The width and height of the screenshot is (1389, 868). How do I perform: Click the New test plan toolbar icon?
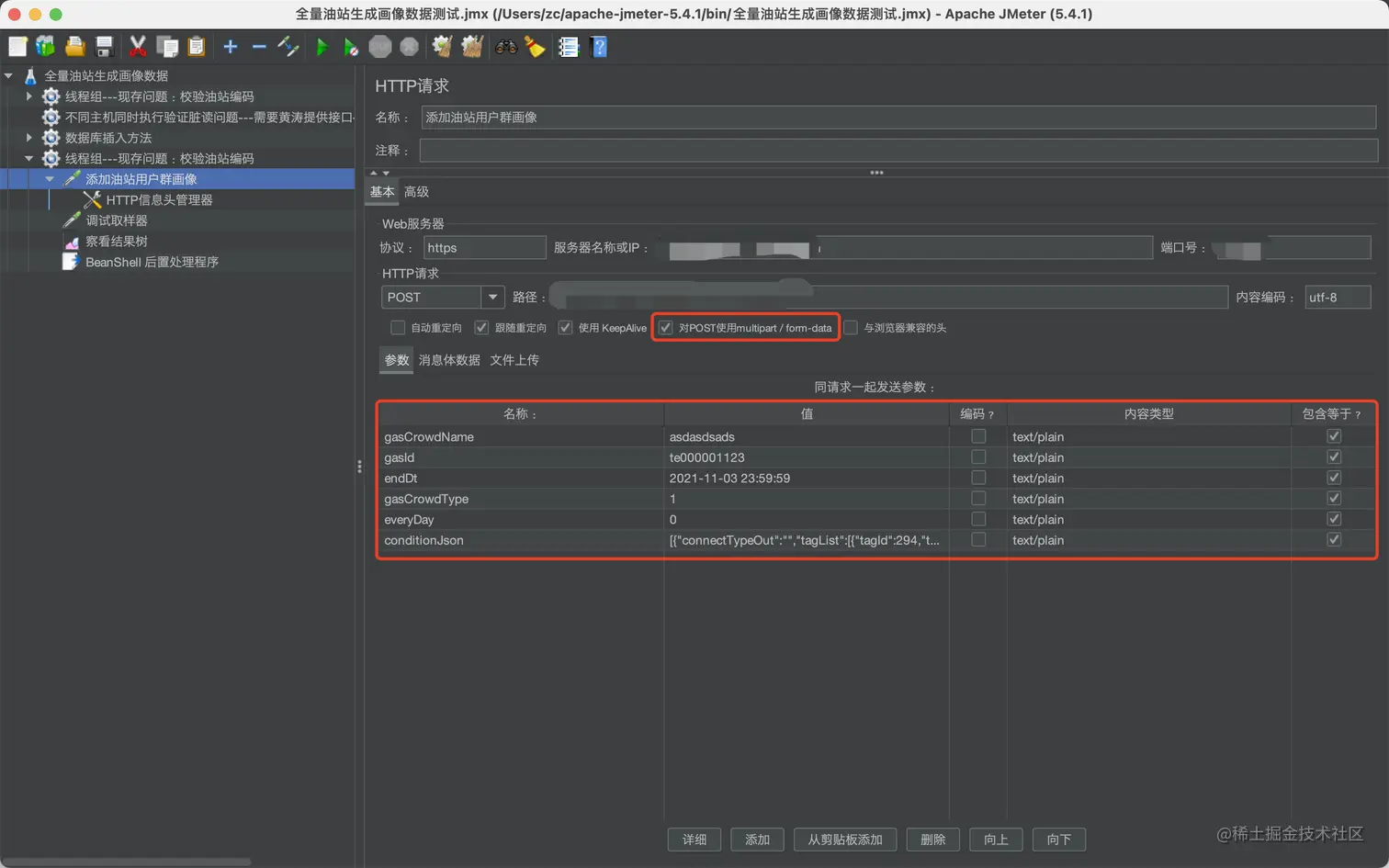pyautogui.click(x=17, y=46)
